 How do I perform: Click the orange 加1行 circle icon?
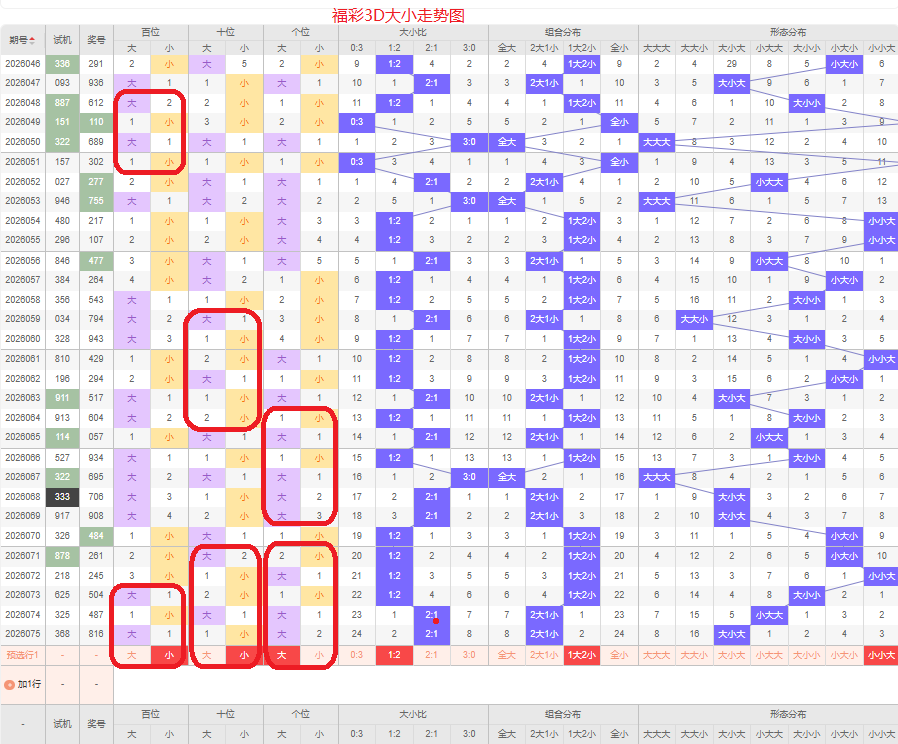[9, 684]
